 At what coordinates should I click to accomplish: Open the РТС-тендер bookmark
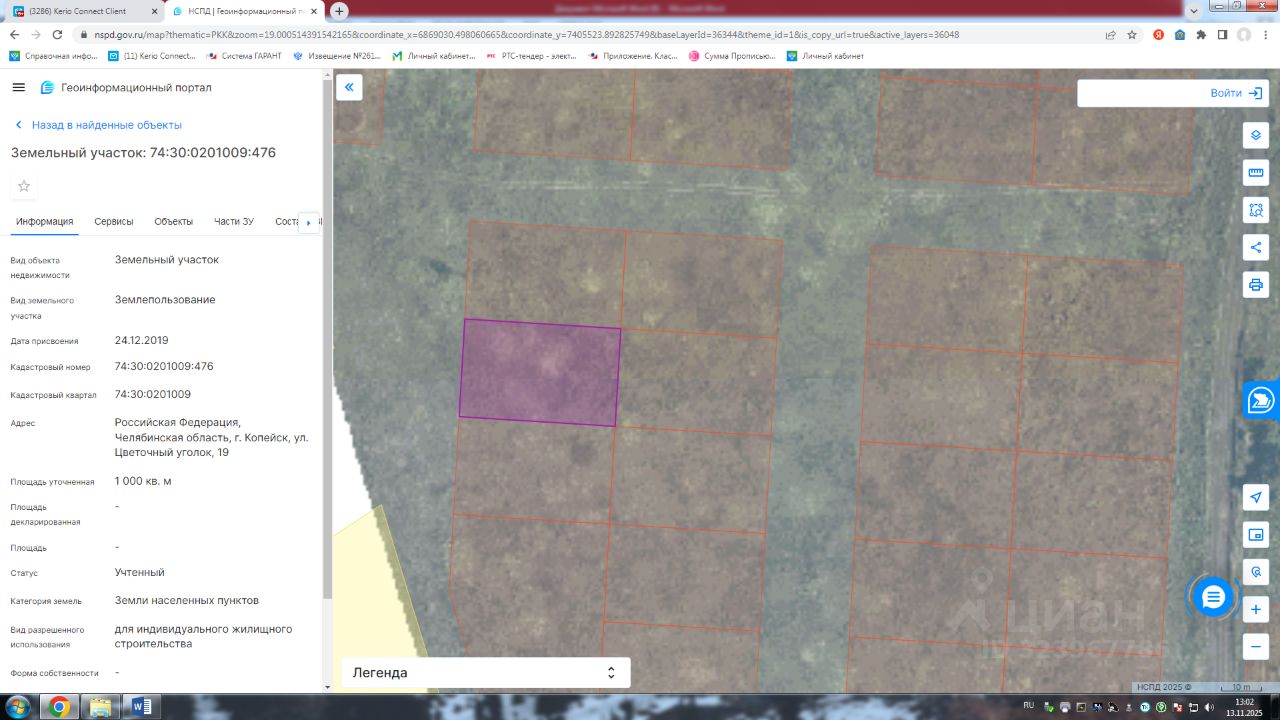click(531, 56)
